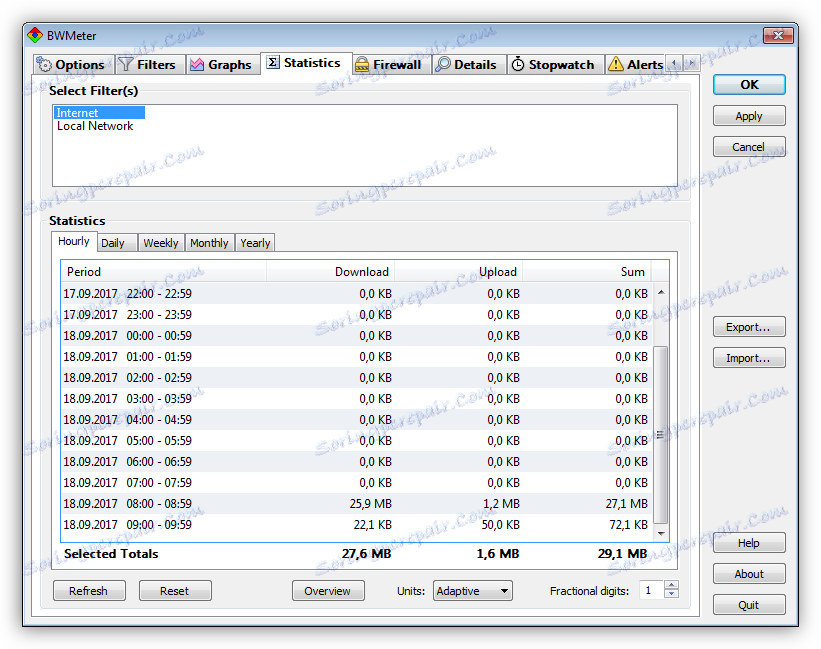Sort by the Download column header
Image resolution: width=821 pixels, height=649 pixels.
pyautogui.click(x=330, y=272)
